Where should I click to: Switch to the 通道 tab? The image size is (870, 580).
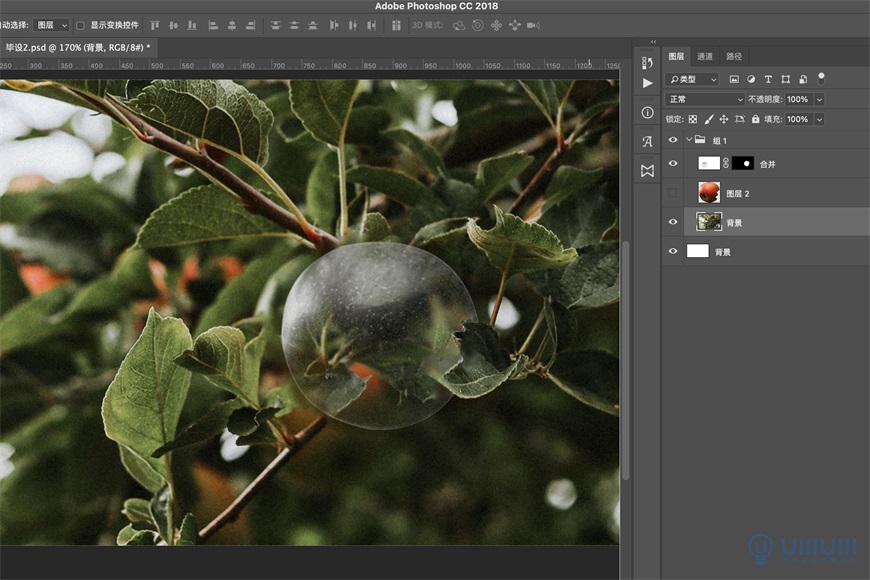click(x=705, y=57)
